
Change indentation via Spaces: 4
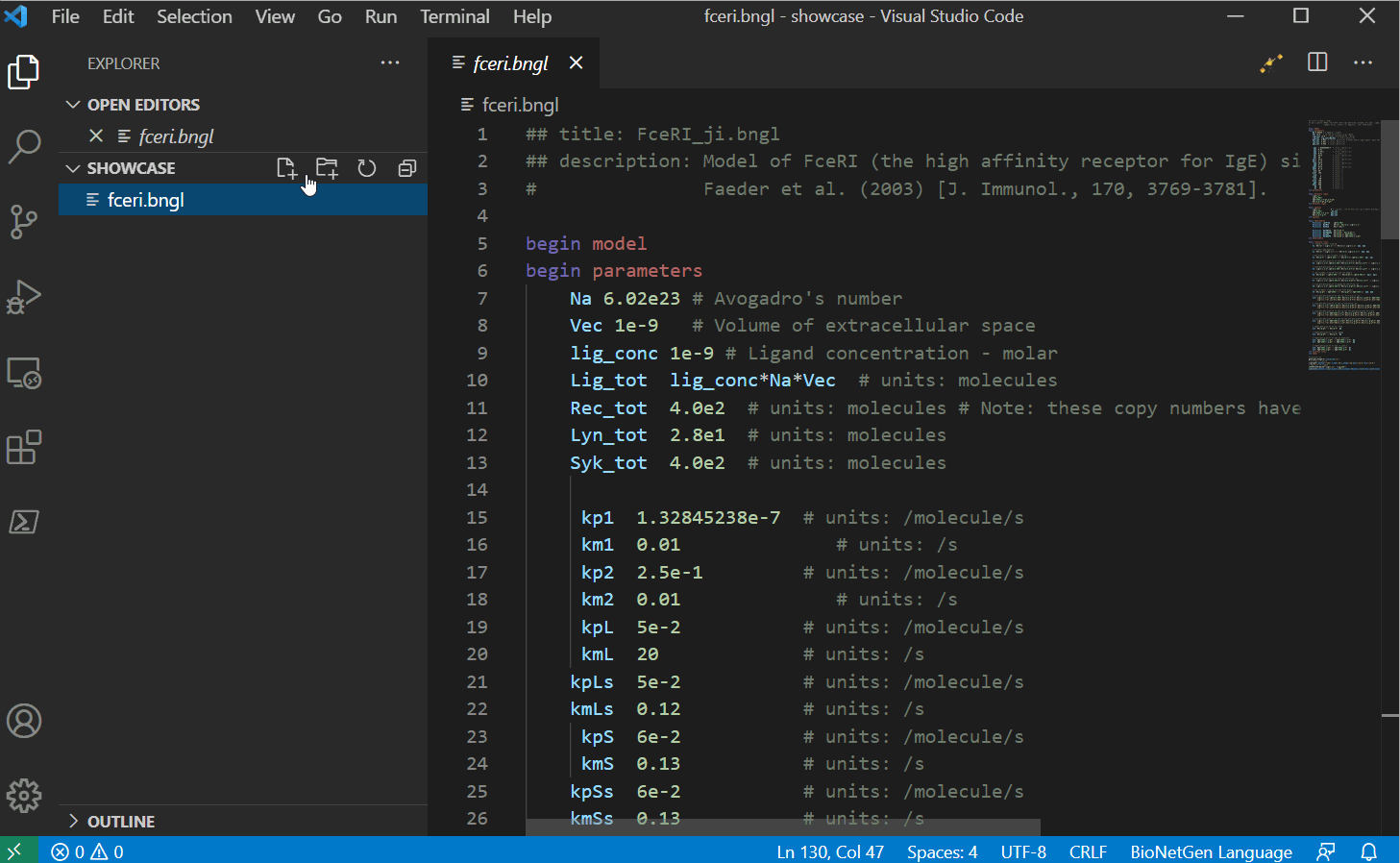pos(942,851)
